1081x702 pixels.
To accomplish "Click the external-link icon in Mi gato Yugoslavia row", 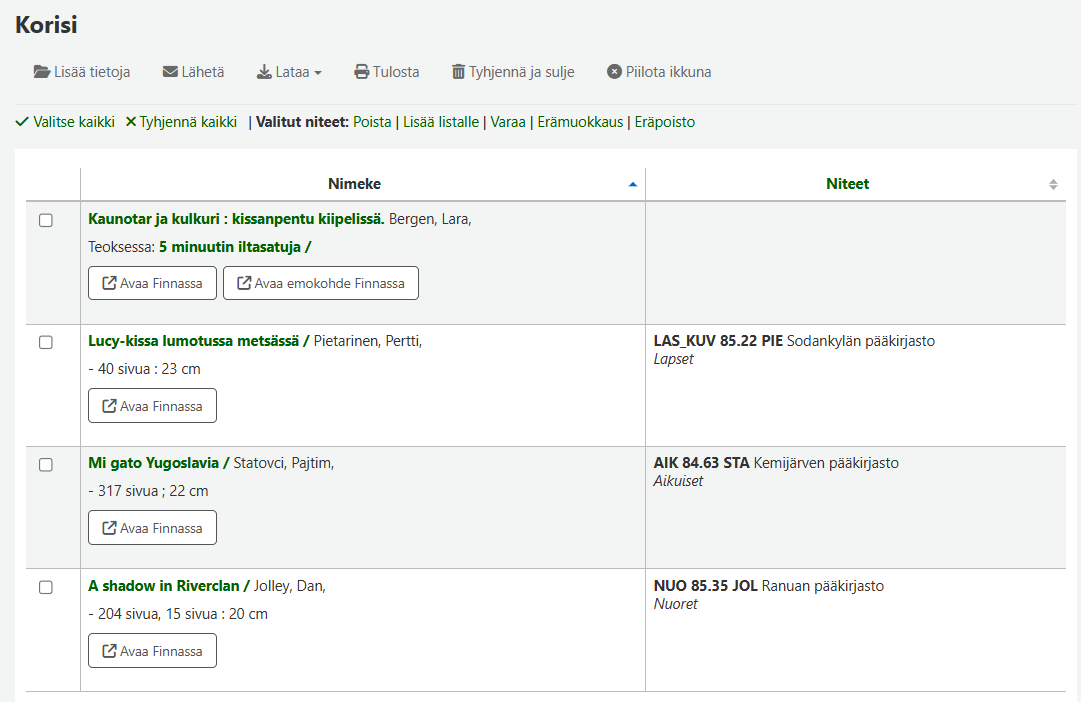I will tap(109, 528).
